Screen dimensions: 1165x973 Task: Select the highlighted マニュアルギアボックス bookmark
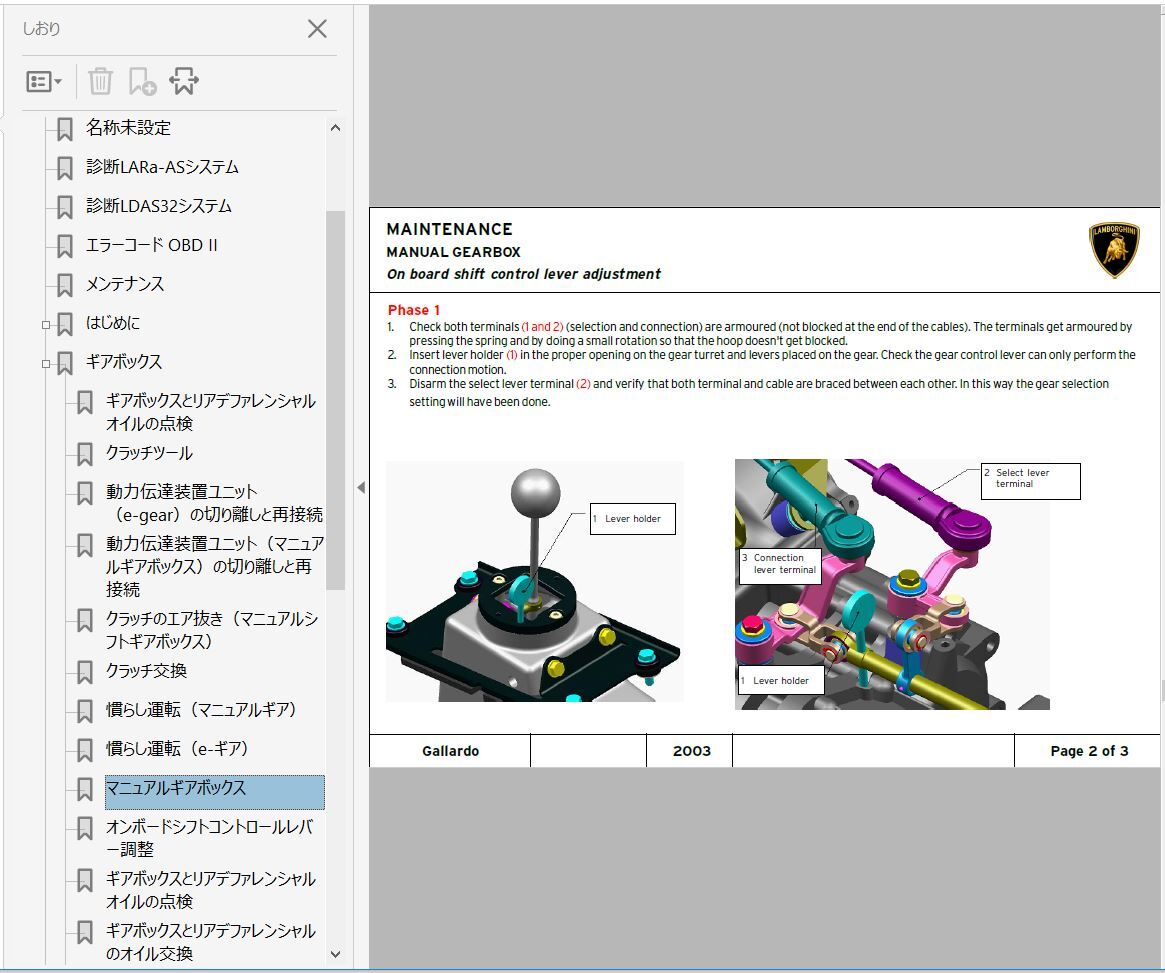point(215,792)
